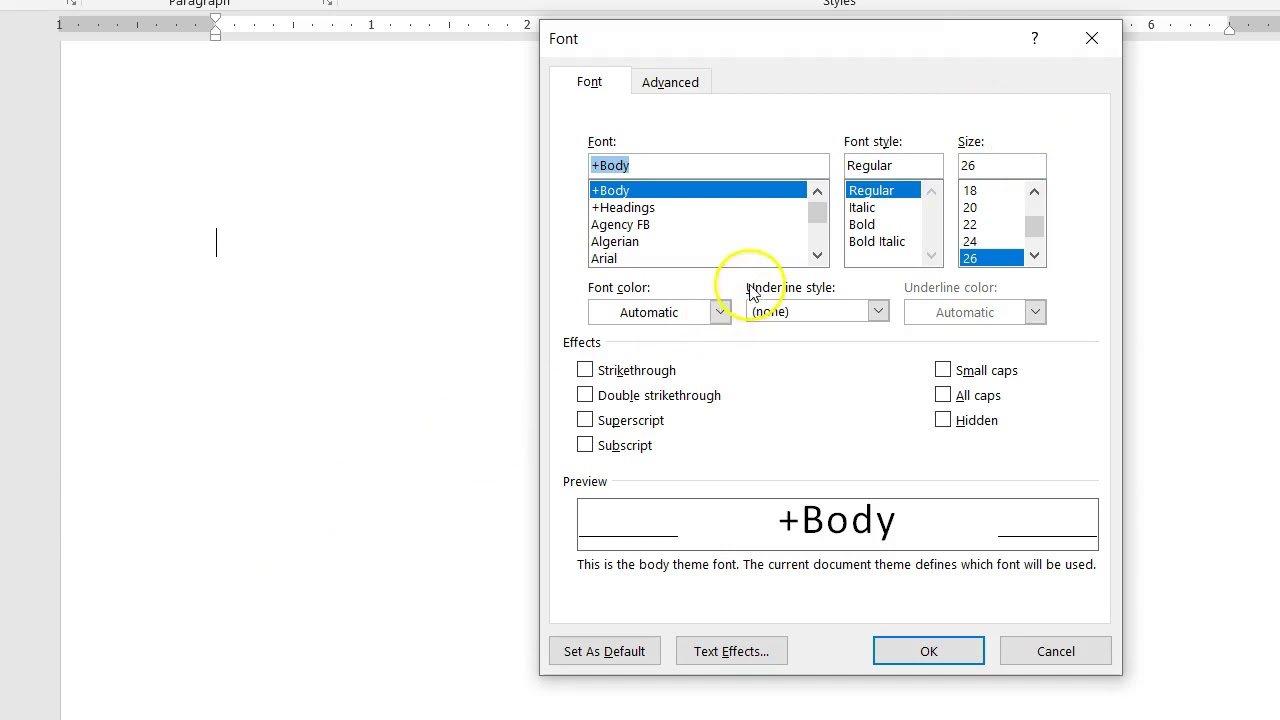Switch to the Advanced tab
This screenshot has width=1280, height=720.
[x=670, y=82]
